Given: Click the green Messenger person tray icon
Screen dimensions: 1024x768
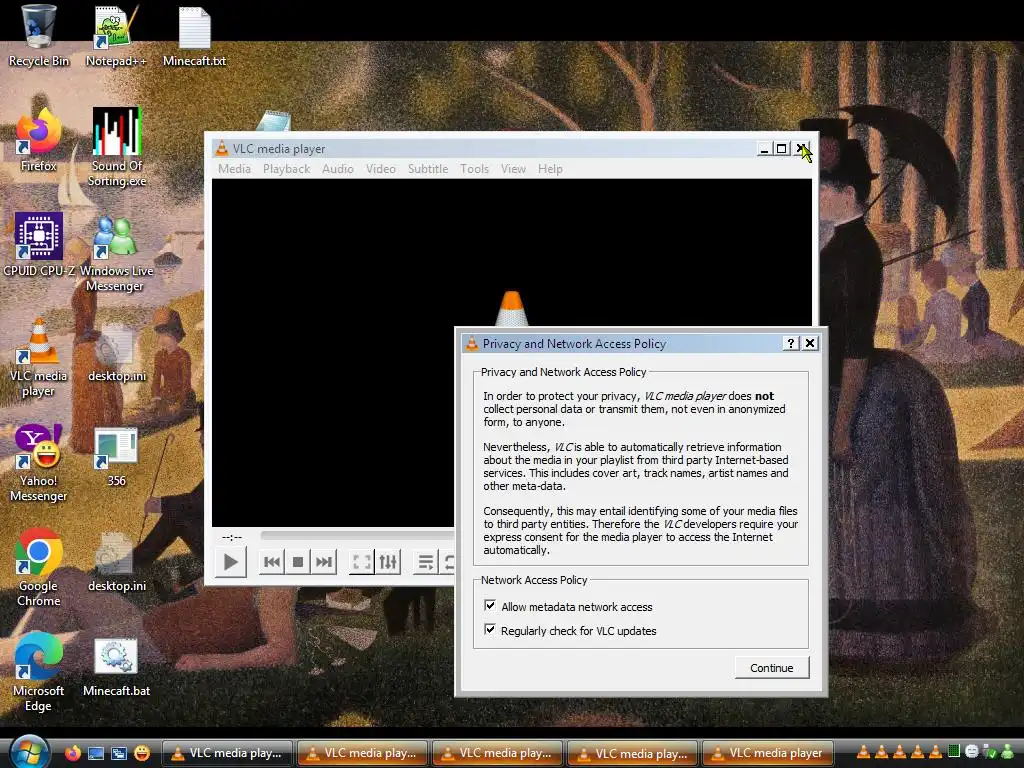Looking at the screenshot, I should (x=1008, y=752).
